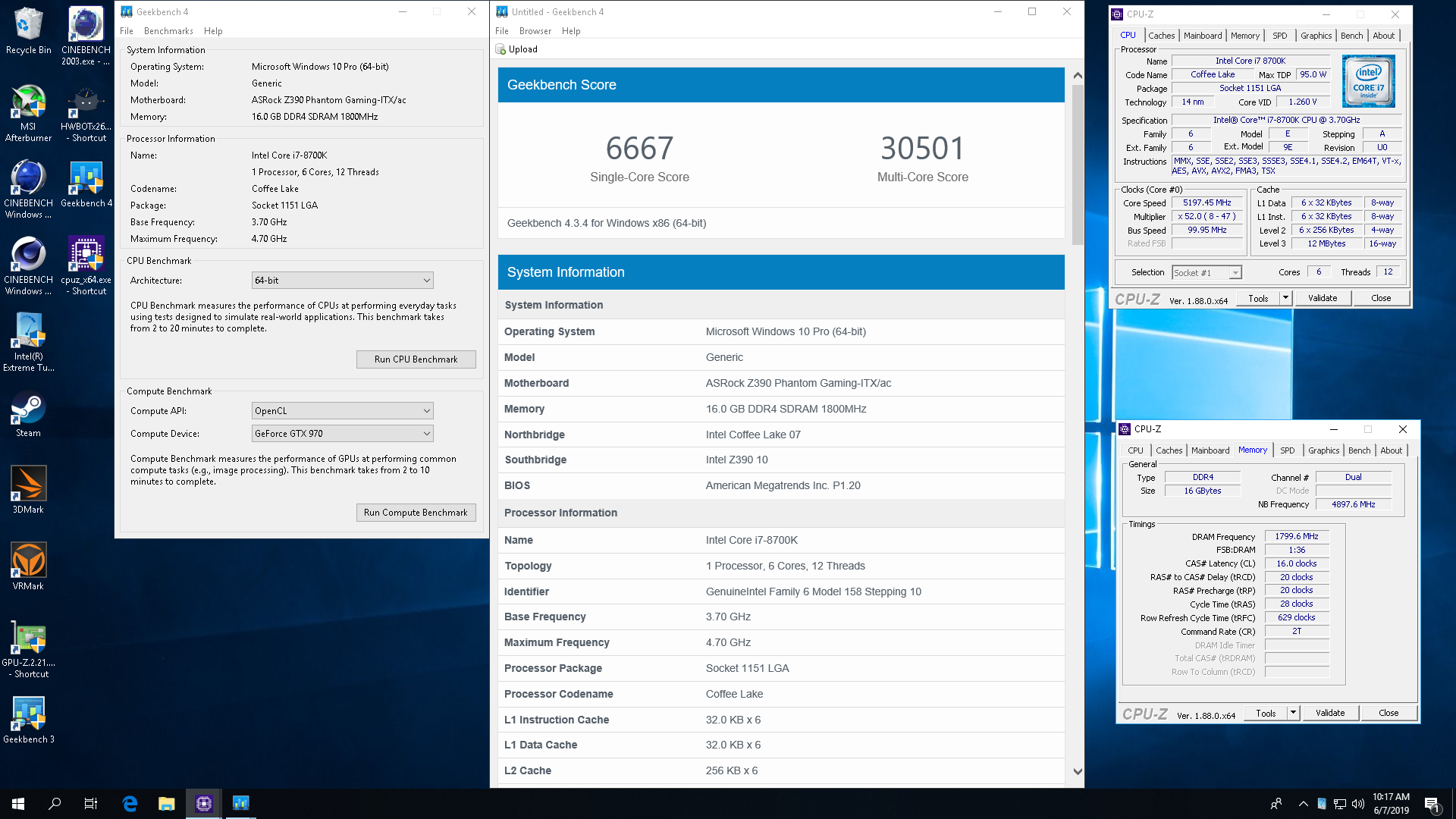1456x819 pixels.
Task: Switch to SPD tab in top CPU-Z window
Action: pyautogui.click(x=1280, y=36)
